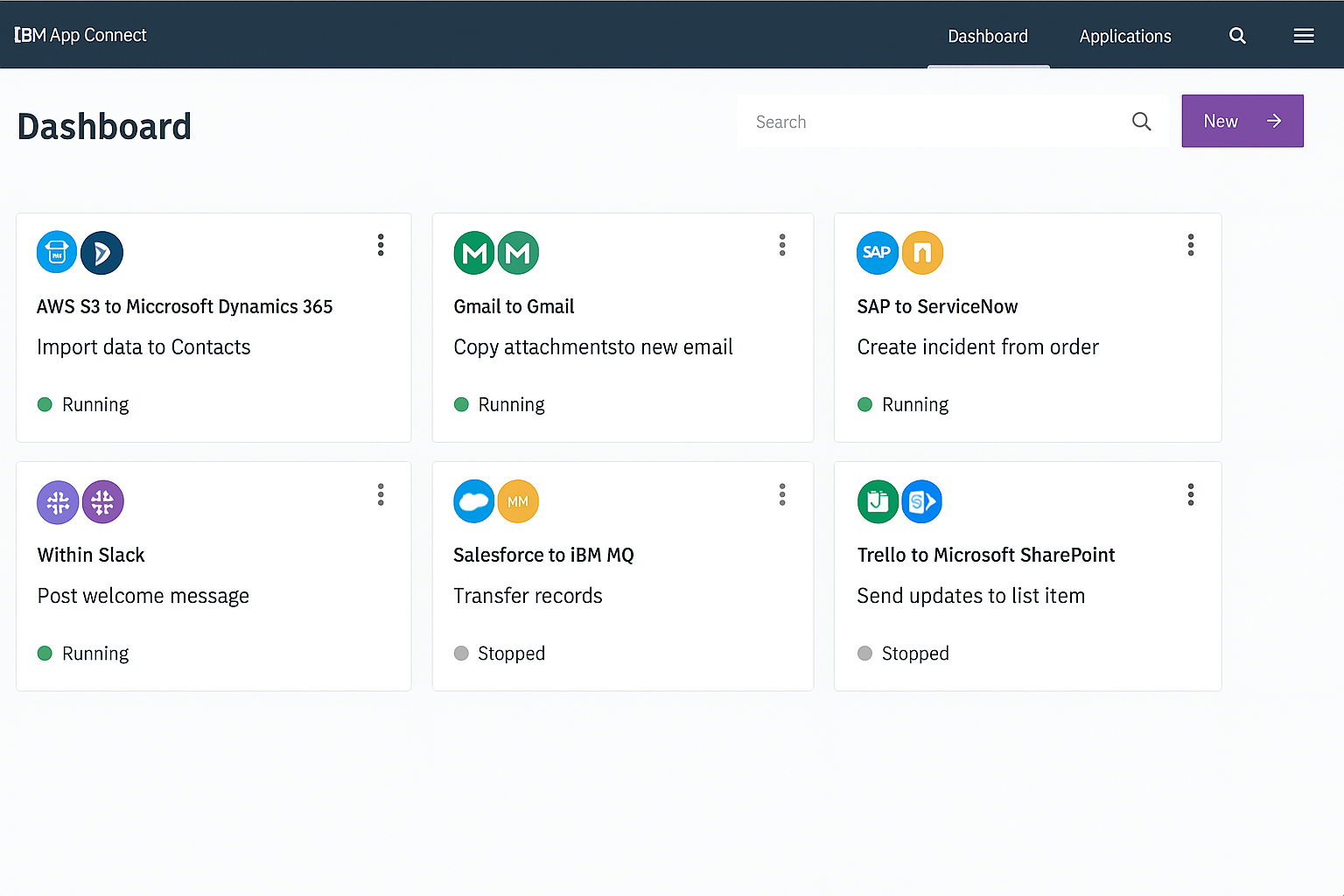Viewport: 1344px width, 896px height.
Task: Click magnifier icon in dashboard search box
Action: tap(1141, 122)
